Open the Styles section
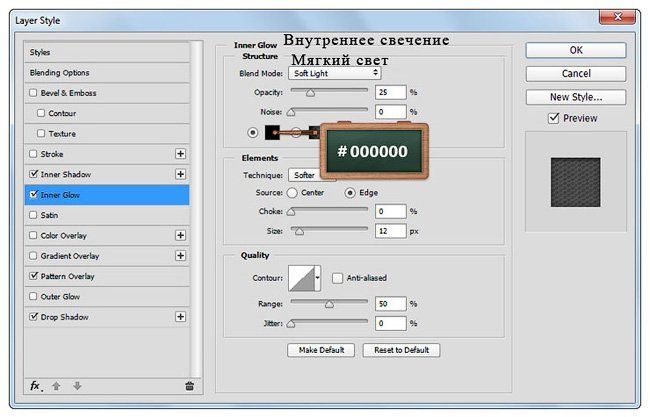The width and height of the screenshot is (650, 417). pos(107,52)
